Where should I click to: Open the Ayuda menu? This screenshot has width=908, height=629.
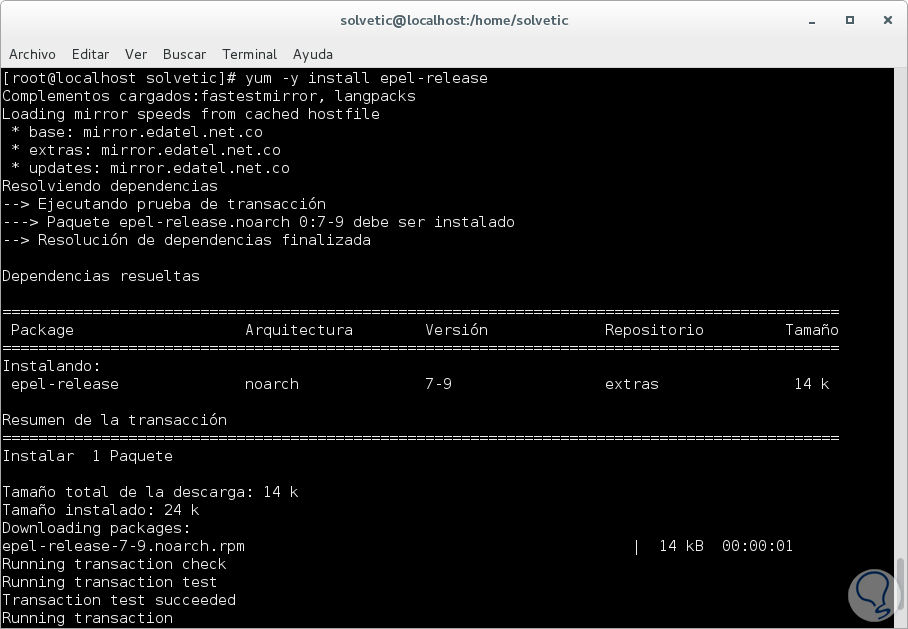pyautogui.click(x=313, y=54)
